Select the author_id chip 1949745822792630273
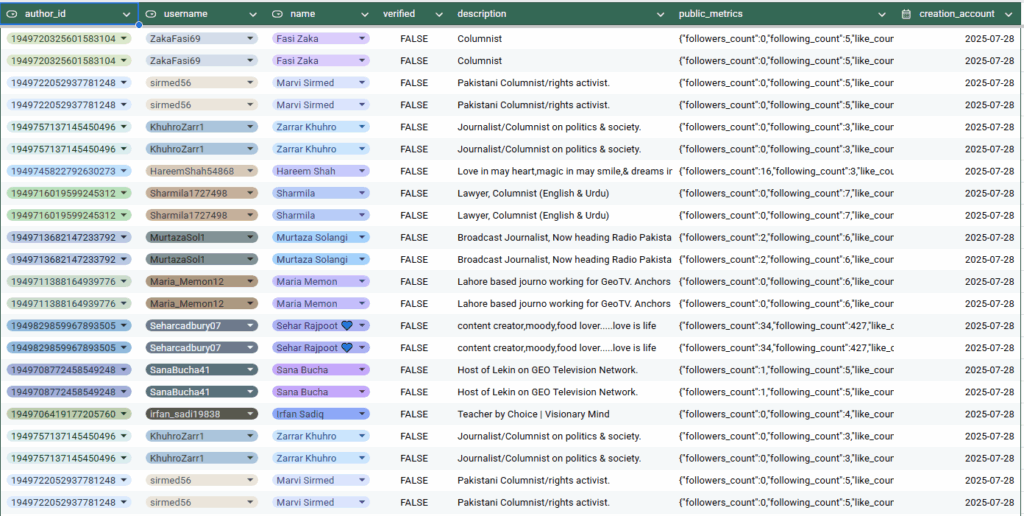 62,171
